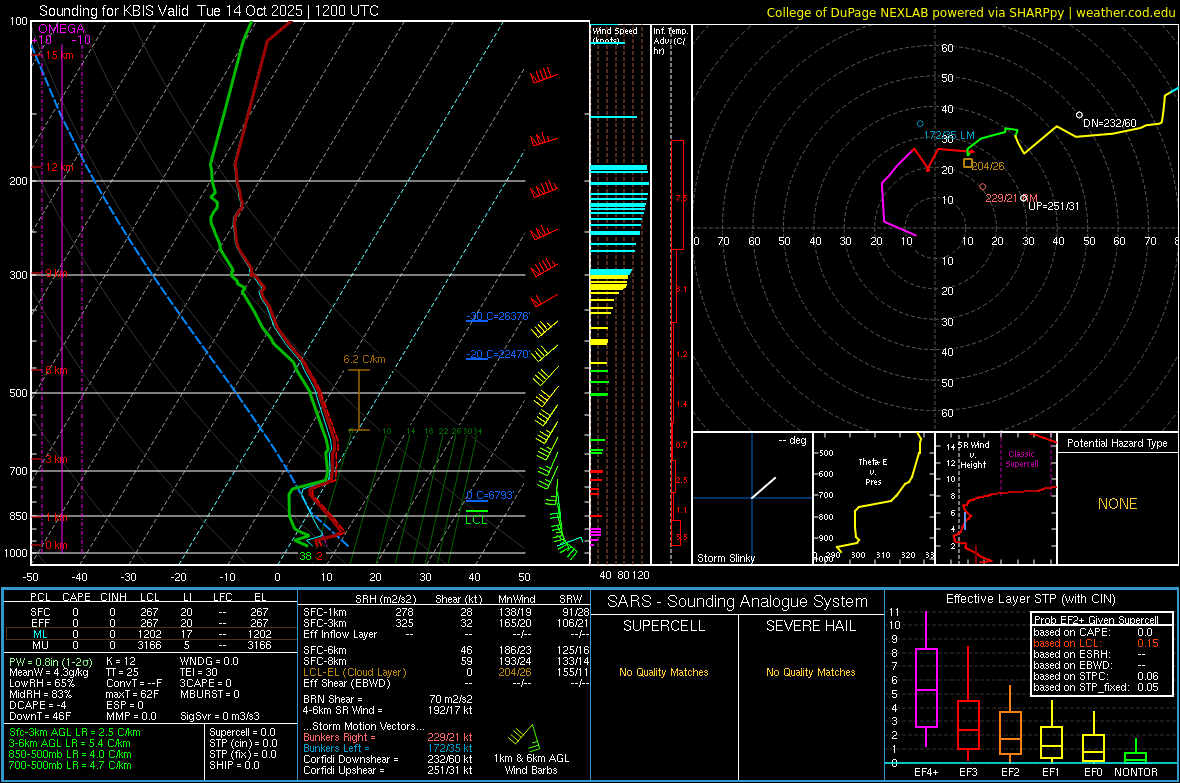Screen dimensions: 1180x783
Task: Select the yellow NONE hazard text
Action: [1117, 504]
